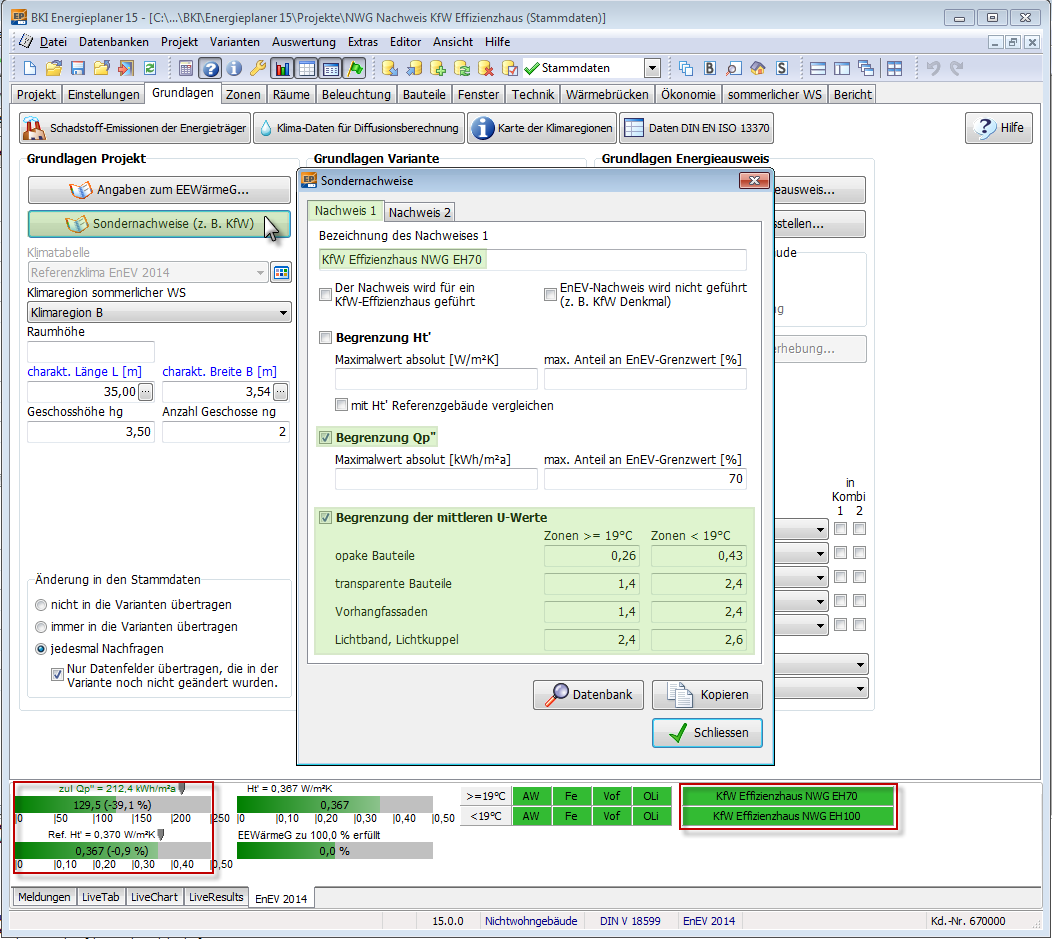Click the Bezeichnung des Nachweises 1 text field

(x=533, y=260)
